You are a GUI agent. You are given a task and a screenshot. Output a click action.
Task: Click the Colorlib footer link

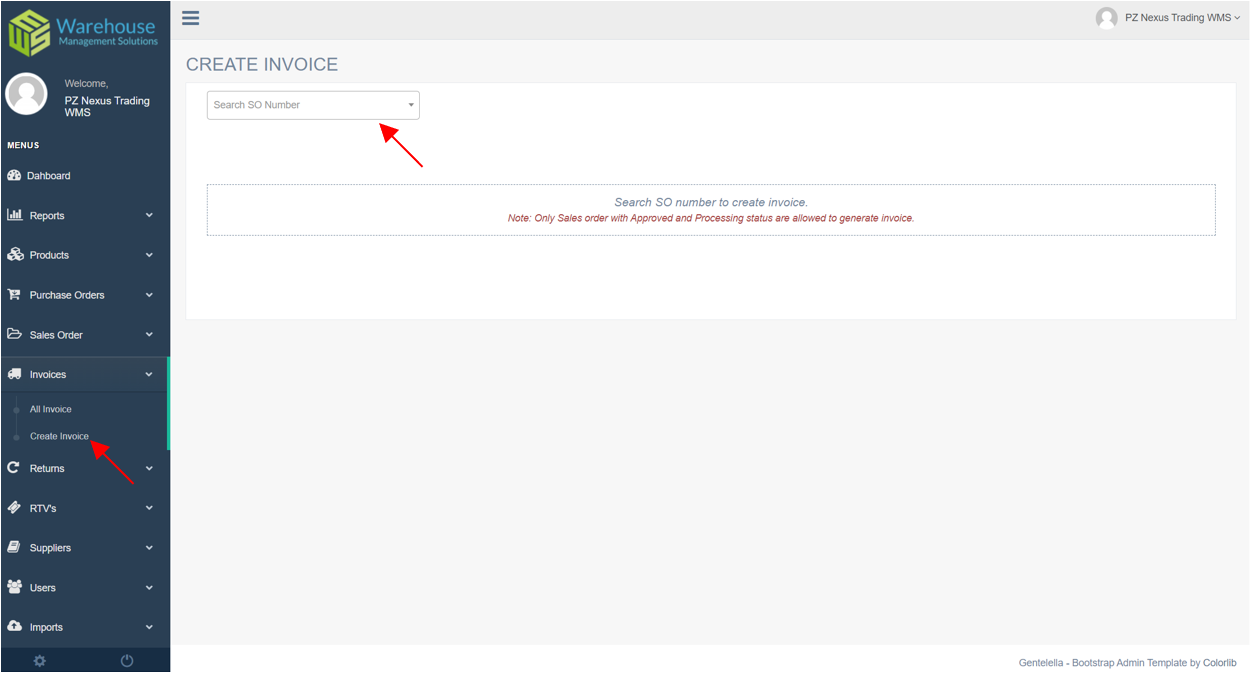pos(1220,662)
